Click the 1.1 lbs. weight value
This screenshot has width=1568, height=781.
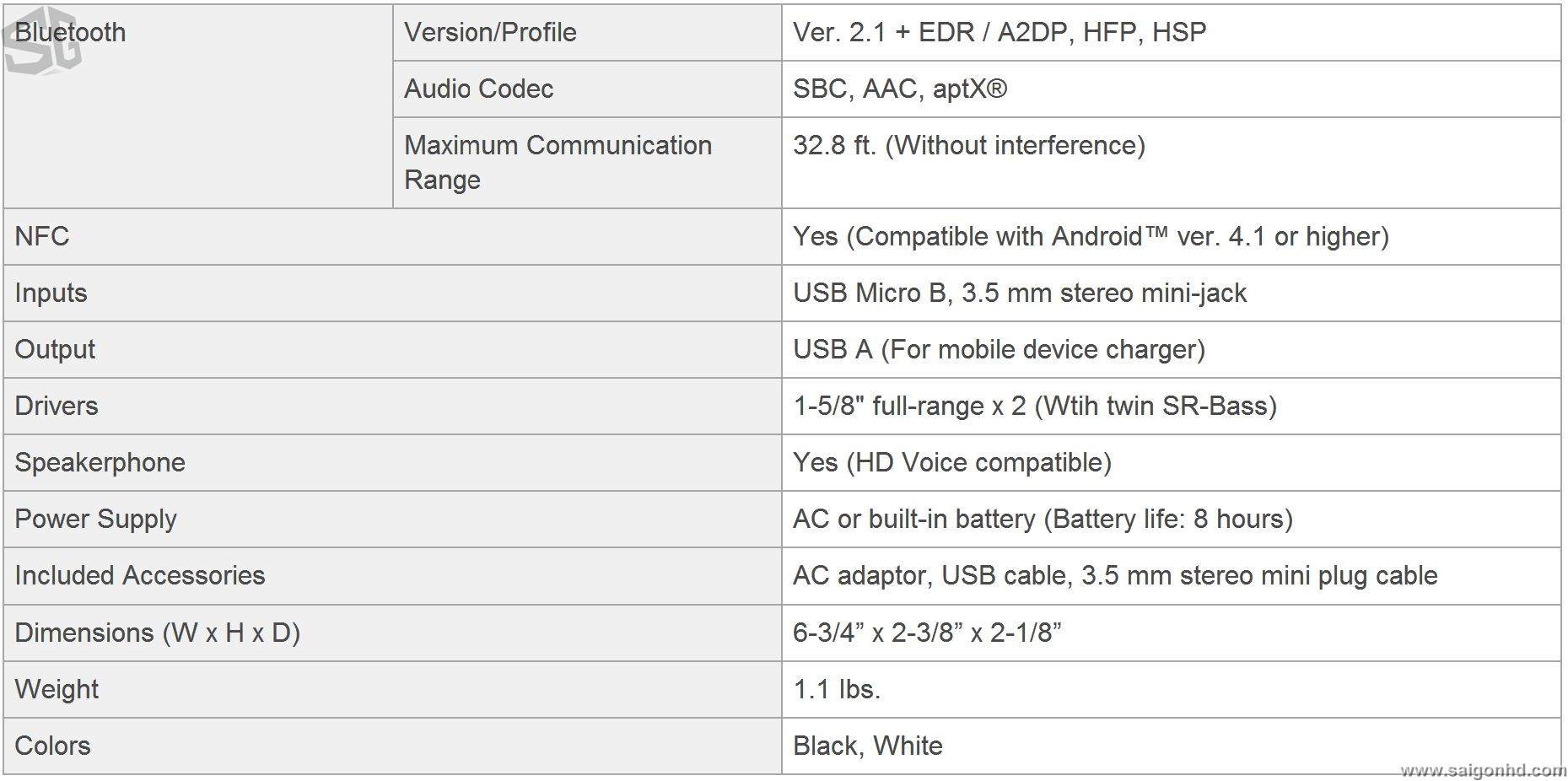point(836,689)
